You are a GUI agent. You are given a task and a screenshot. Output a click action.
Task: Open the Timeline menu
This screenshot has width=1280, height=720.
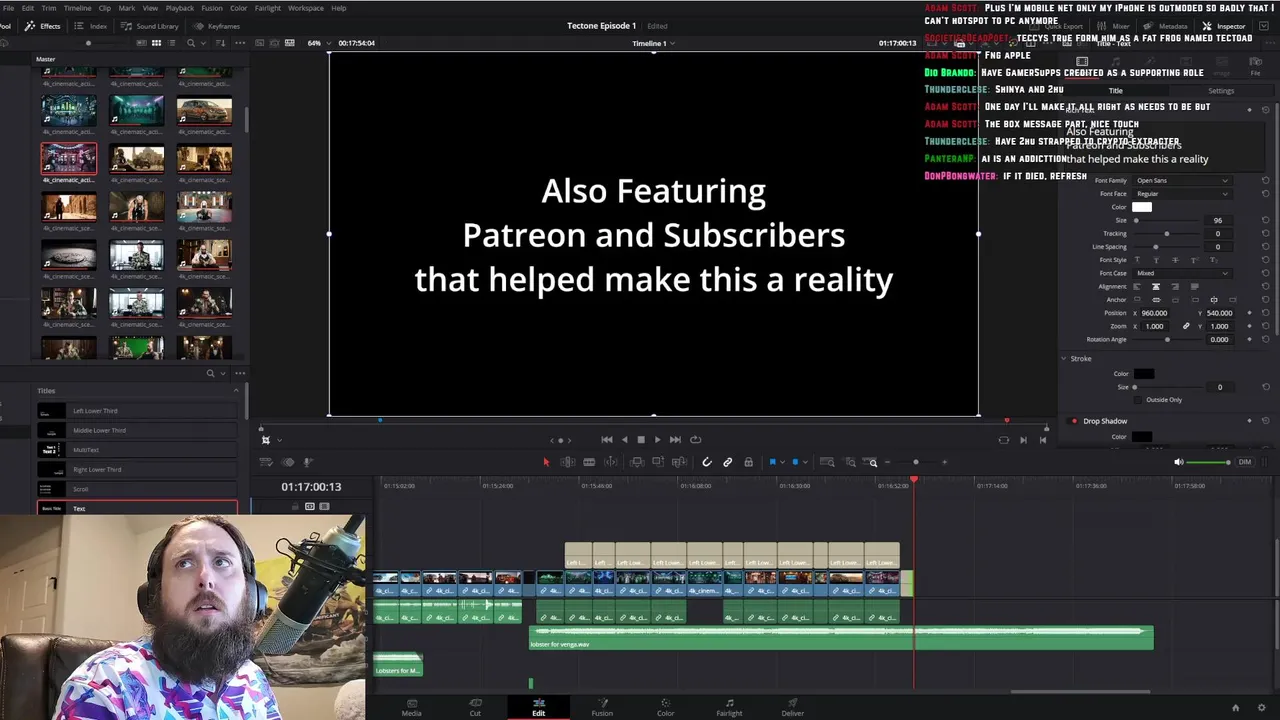[x=77, y=8]
